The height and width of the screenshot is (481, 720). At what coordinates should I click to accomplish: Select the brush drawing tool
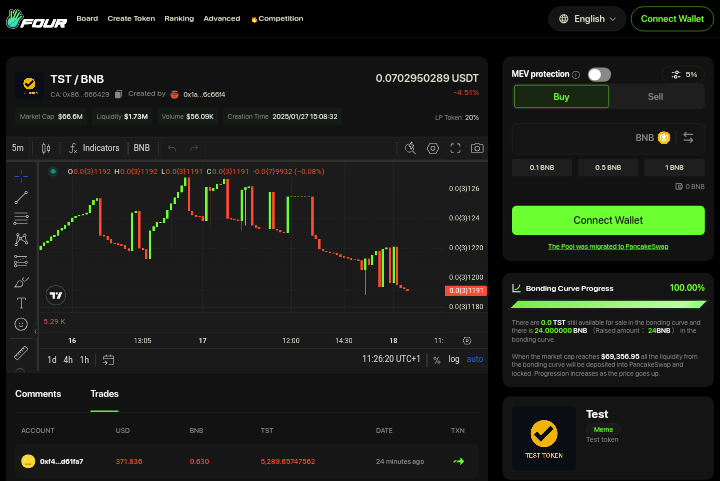pyautogui.click(x=21, y=282)
